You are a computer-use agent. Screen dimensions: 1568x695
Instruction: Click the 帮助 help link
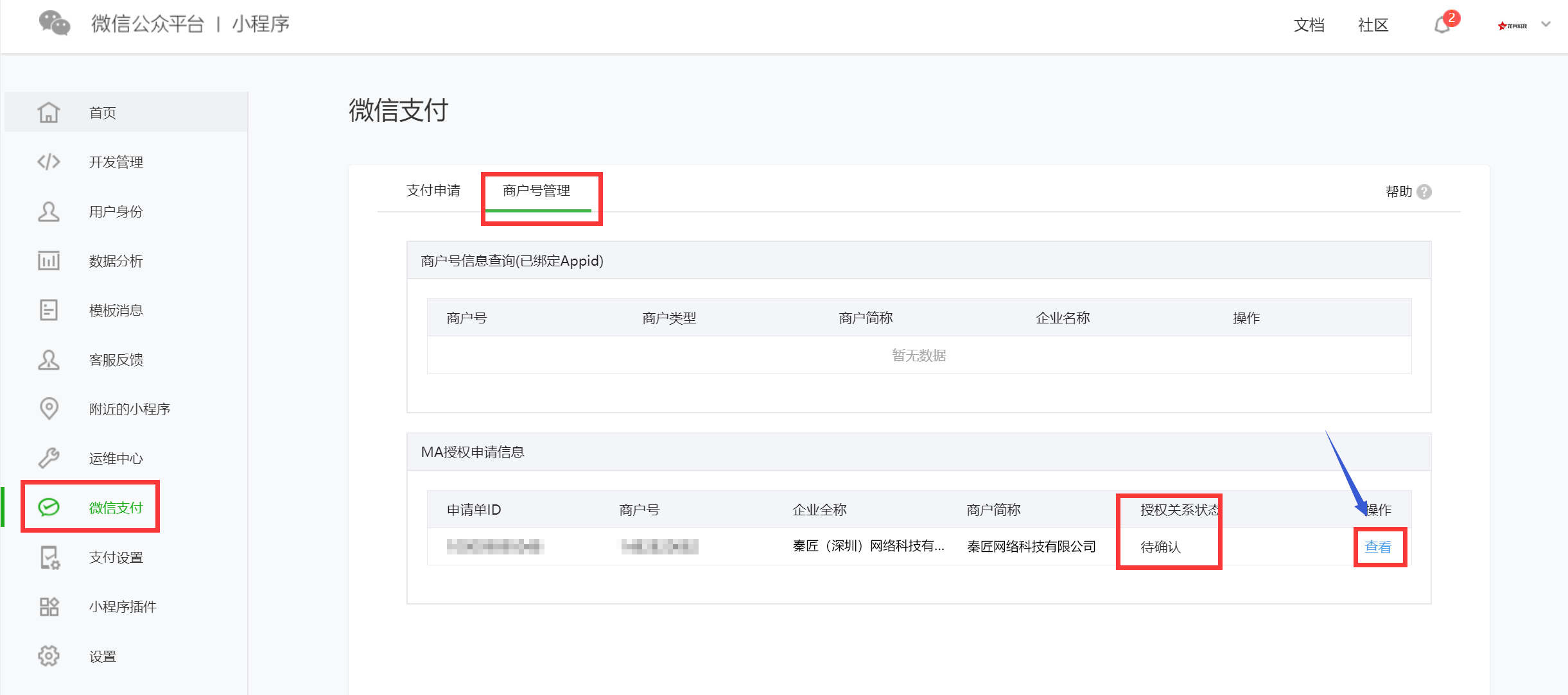(x=1399, y=192)
